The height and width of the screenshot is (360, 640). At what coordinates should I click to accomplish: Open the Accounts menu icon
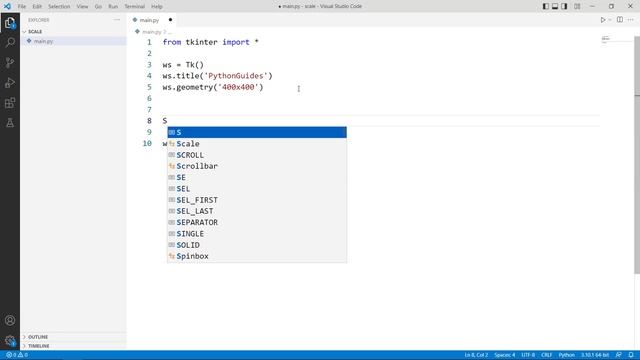(x=10, y=320)
